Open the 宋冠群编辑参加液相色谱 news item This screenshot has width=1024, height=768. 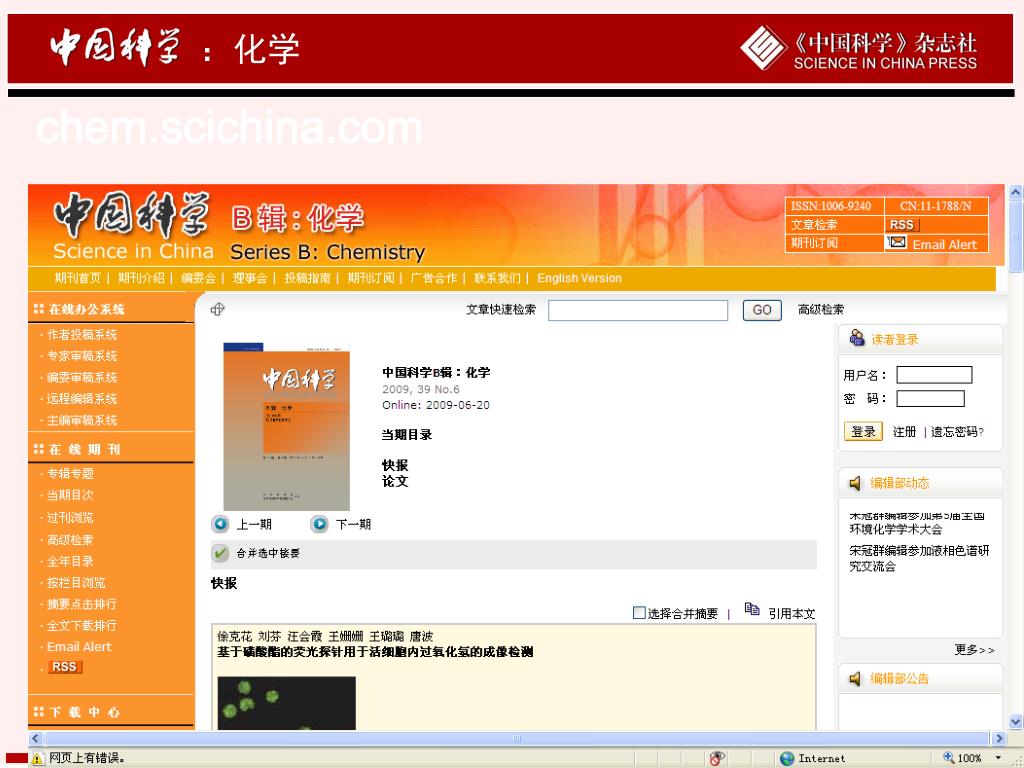pyautogui.click(x=919, y=558)
